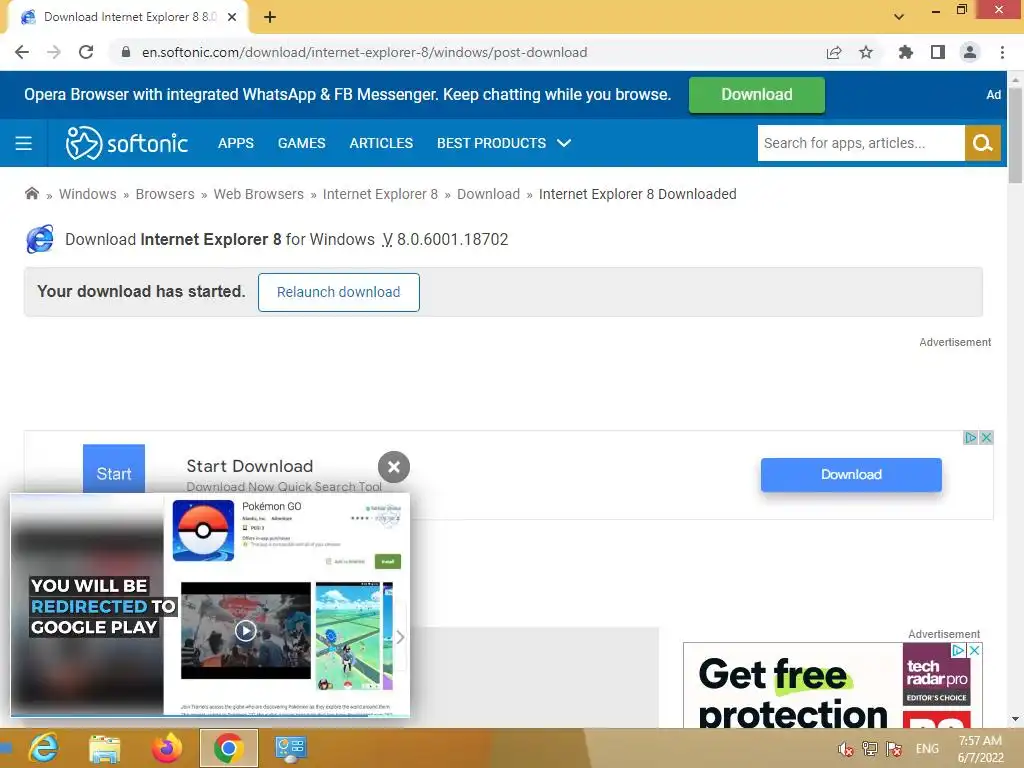Viewport: 1024px width, 768px height.
Task: Open the Download breadcrumb link
Action: [488, 194]
